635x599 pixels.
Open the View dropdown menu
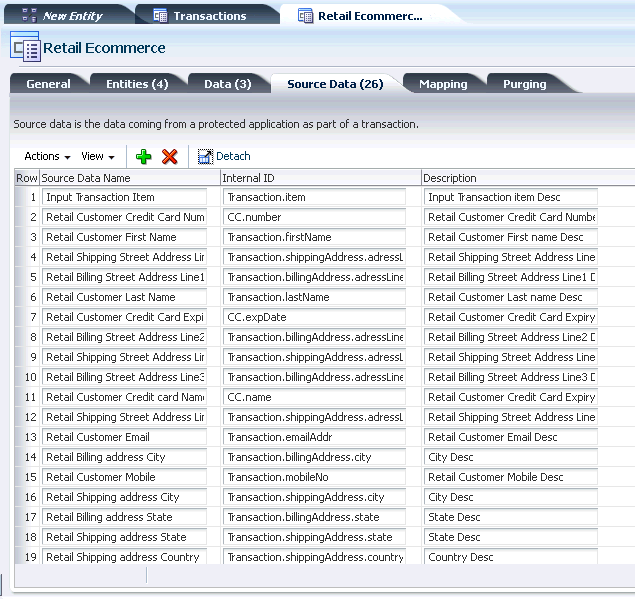(97, 156)
